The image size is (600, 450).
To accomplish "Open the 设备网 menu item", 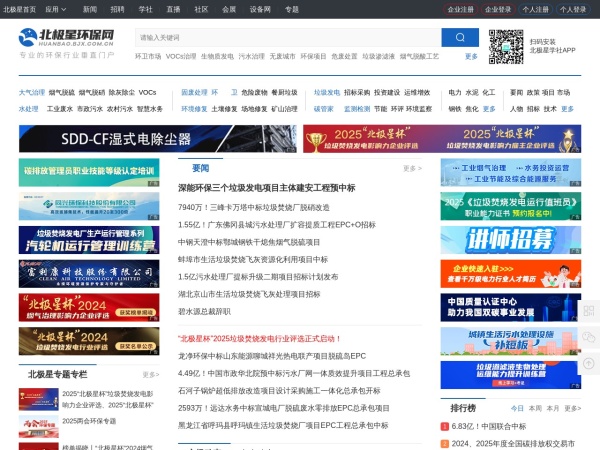I will [260, 9].
